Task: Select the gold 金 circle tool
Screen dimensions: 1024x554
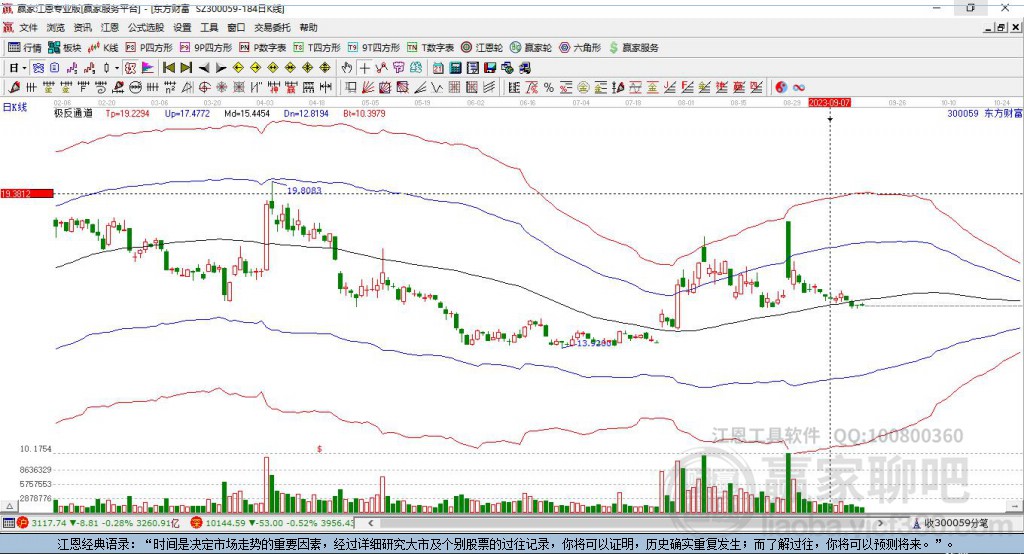Action: (x=583, y=87)
